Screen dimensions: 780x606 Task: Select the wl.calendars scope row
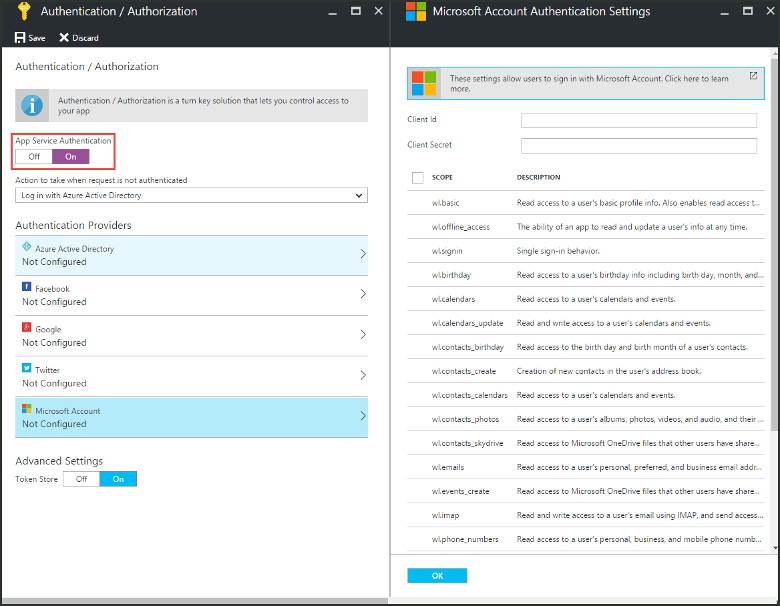coord(585,299)
